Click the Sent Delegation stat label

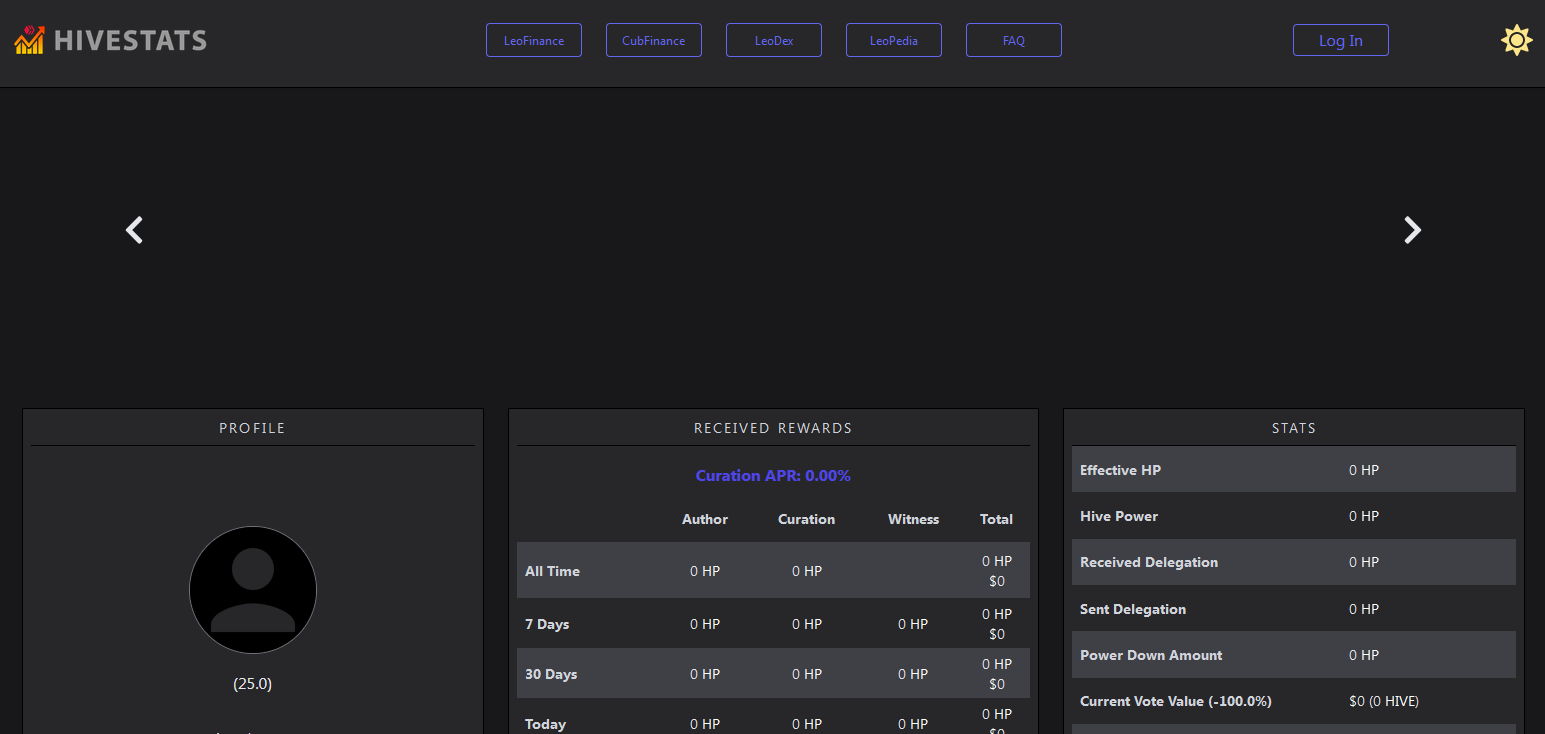[1133, 609]
